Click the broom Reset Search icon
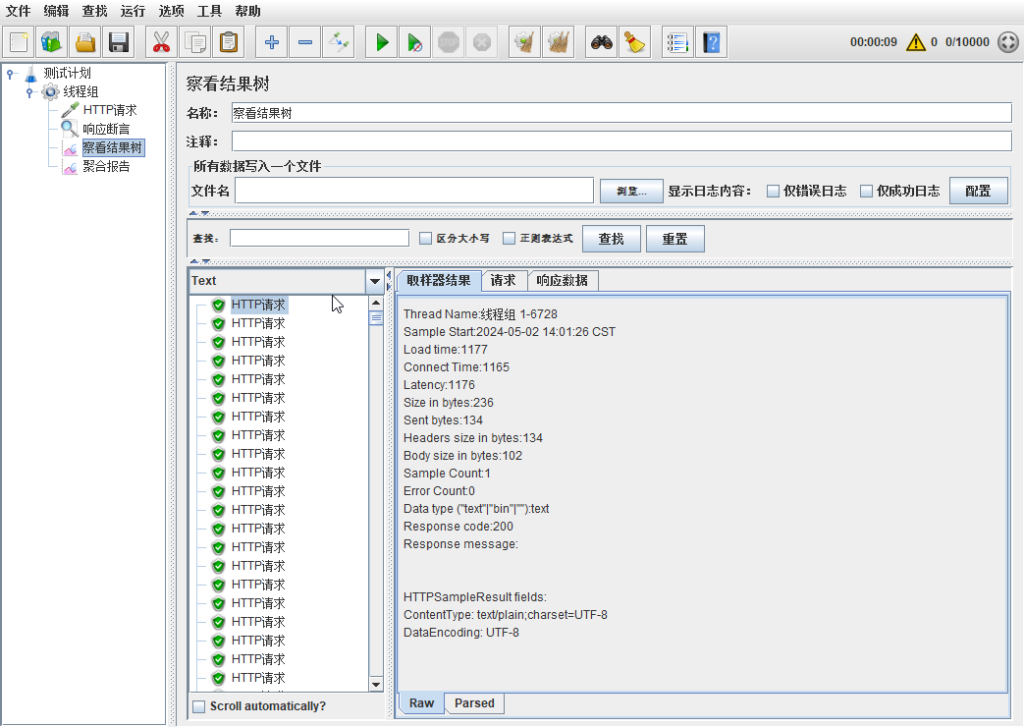The width and height of the screenshot is (1024, 727). [x=634, y=42]
